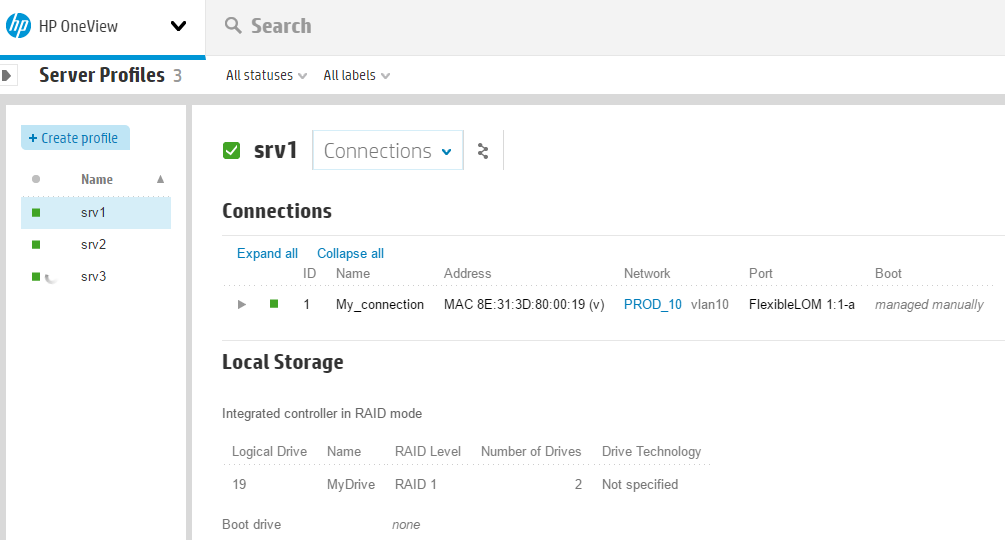Click the My_connection name cell
This screenshot has width=1005, height=540.
pyautogui.click(x=380, y=304)
